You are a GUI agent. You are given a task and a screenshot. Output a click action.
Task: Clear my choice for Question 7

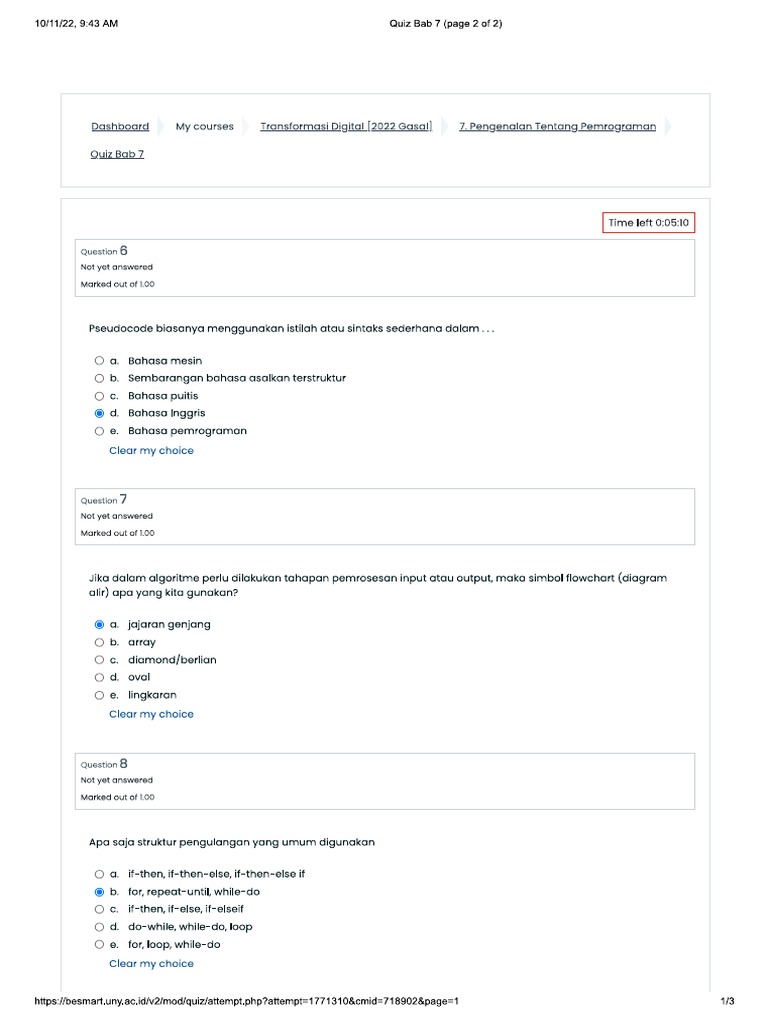pyautogui.click(x=151, y=714)
